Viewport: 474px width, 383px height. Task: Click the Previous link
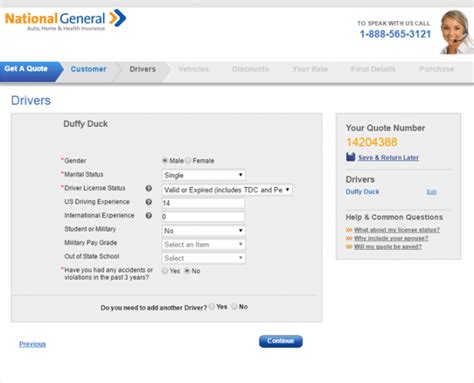point(32,344)
